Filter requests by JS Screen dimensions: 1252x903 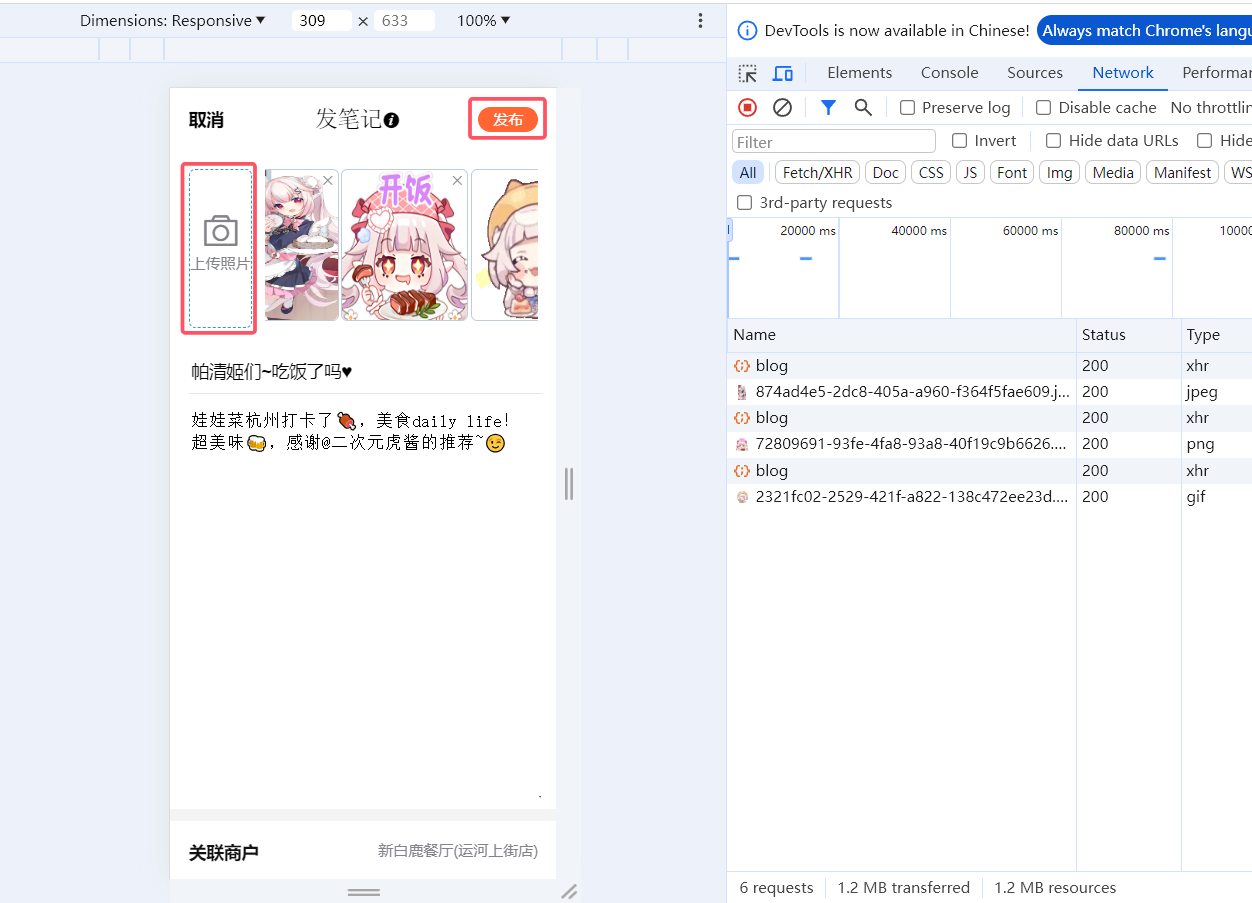(970, 173)
